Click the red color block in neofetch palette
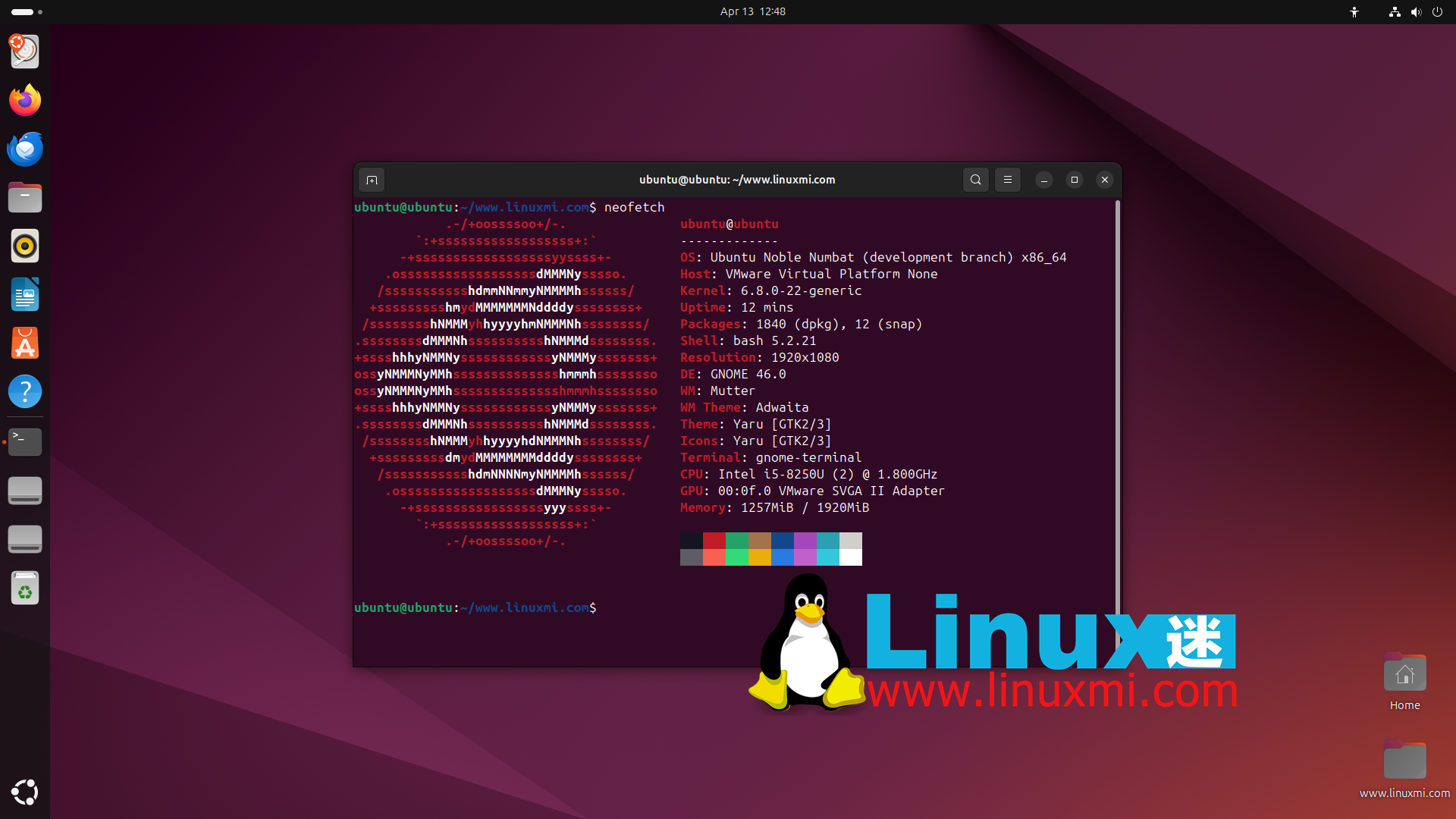 point(714,540)
